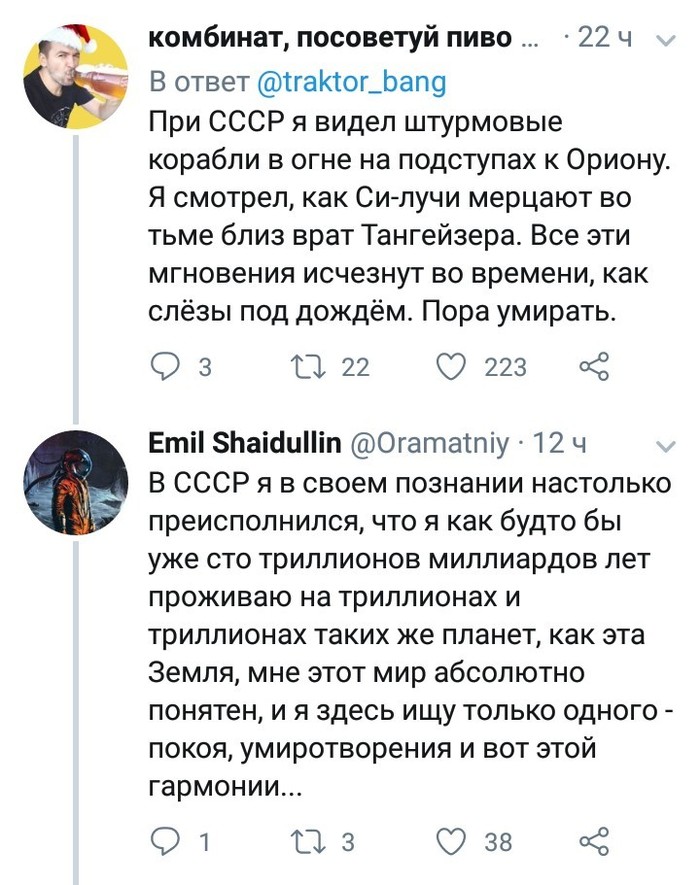View Emil Shaidullin's astronaut avatar
Screen dimensions: 700x885
(77, 483)
